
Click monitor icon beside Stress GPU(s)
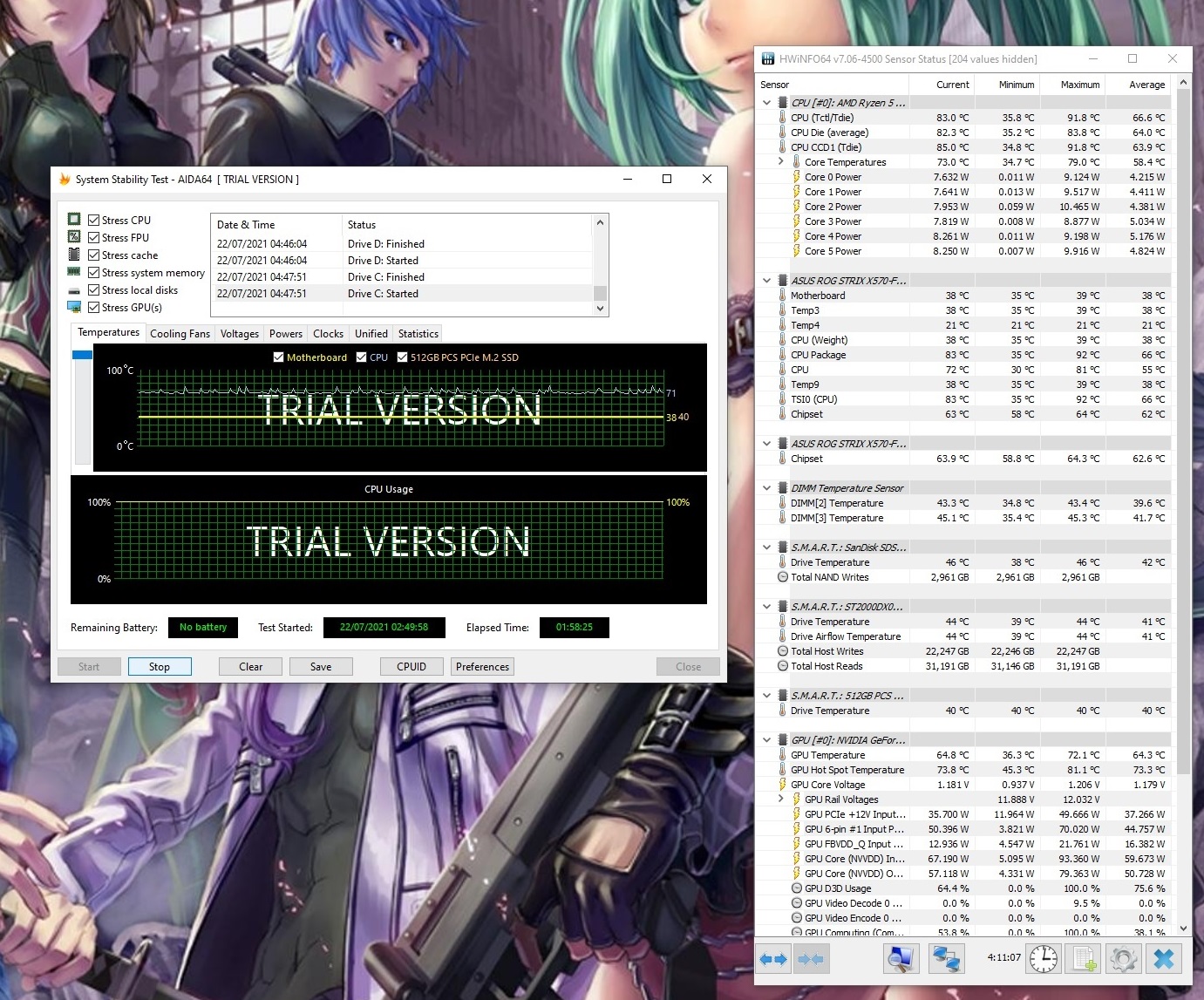click(74, 307)
